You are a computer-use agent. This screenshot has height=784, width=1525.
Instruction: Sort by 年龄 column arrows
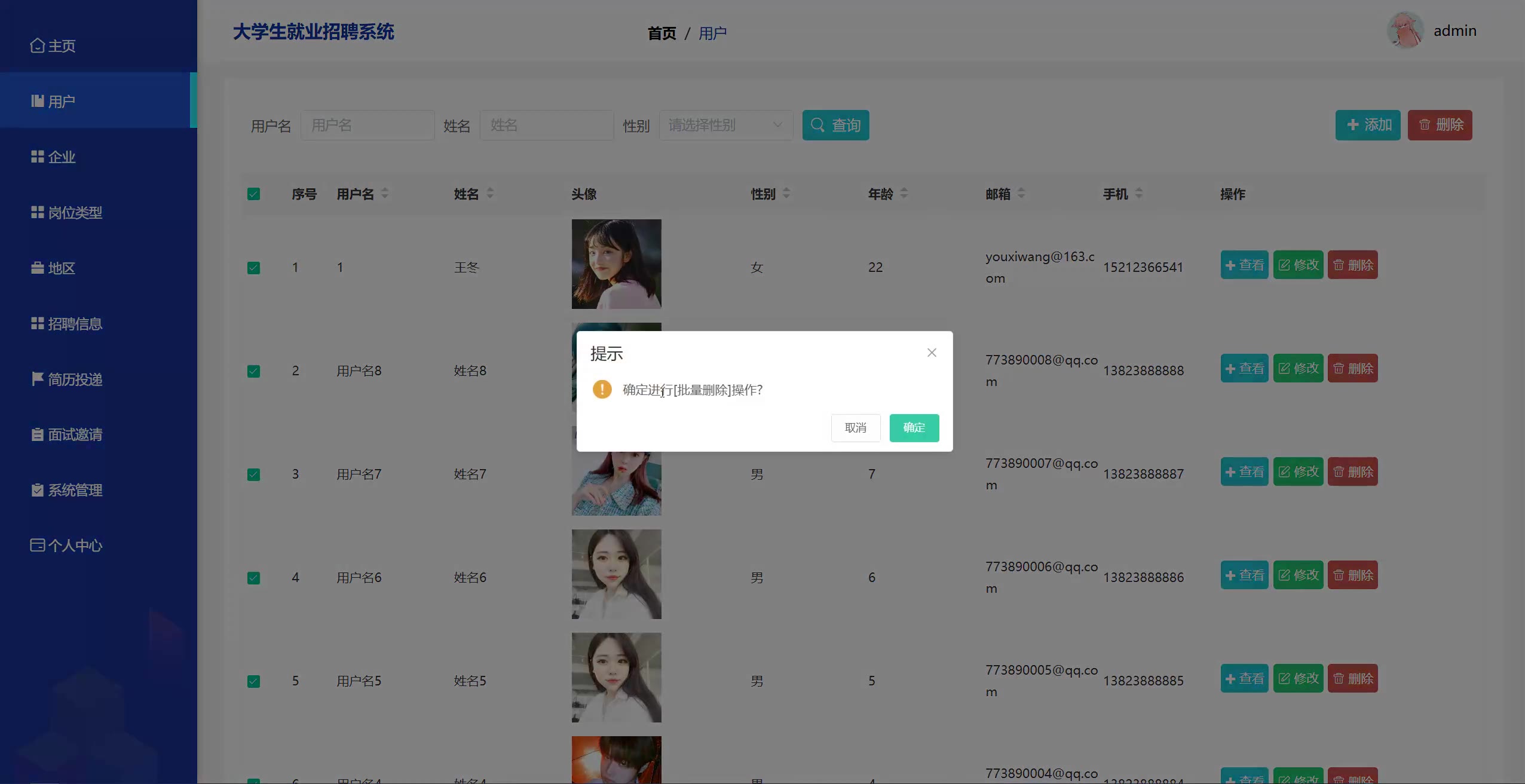pos(904,193)
